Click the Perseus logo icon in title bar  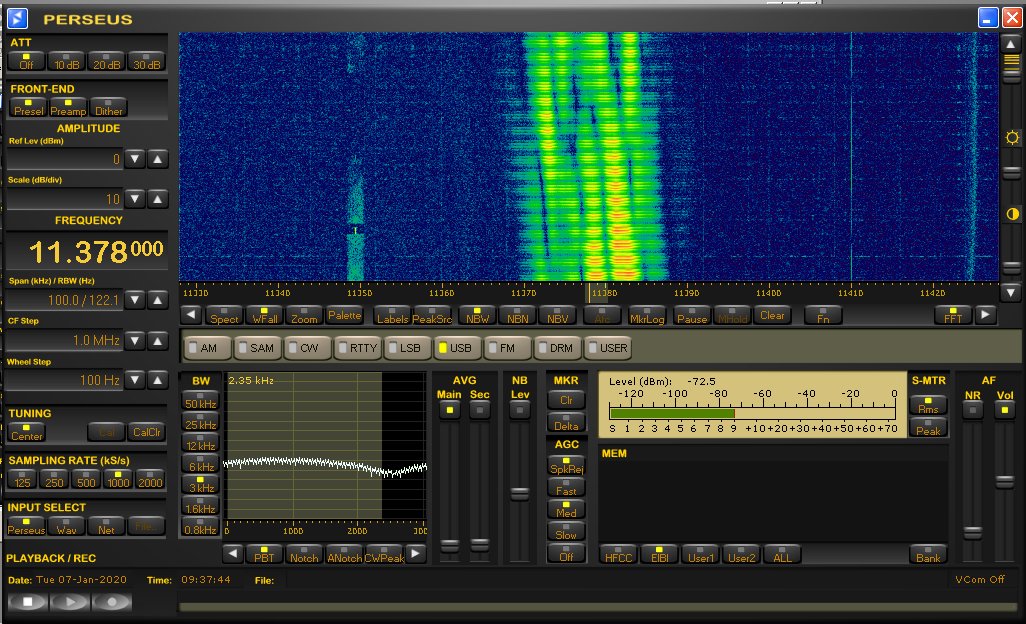pos(18,18)
